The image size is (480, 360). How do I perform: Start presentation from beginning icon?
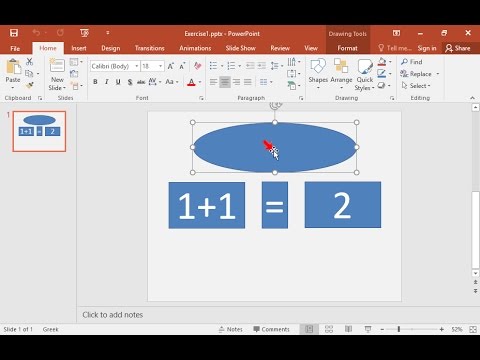pos(84,33)
